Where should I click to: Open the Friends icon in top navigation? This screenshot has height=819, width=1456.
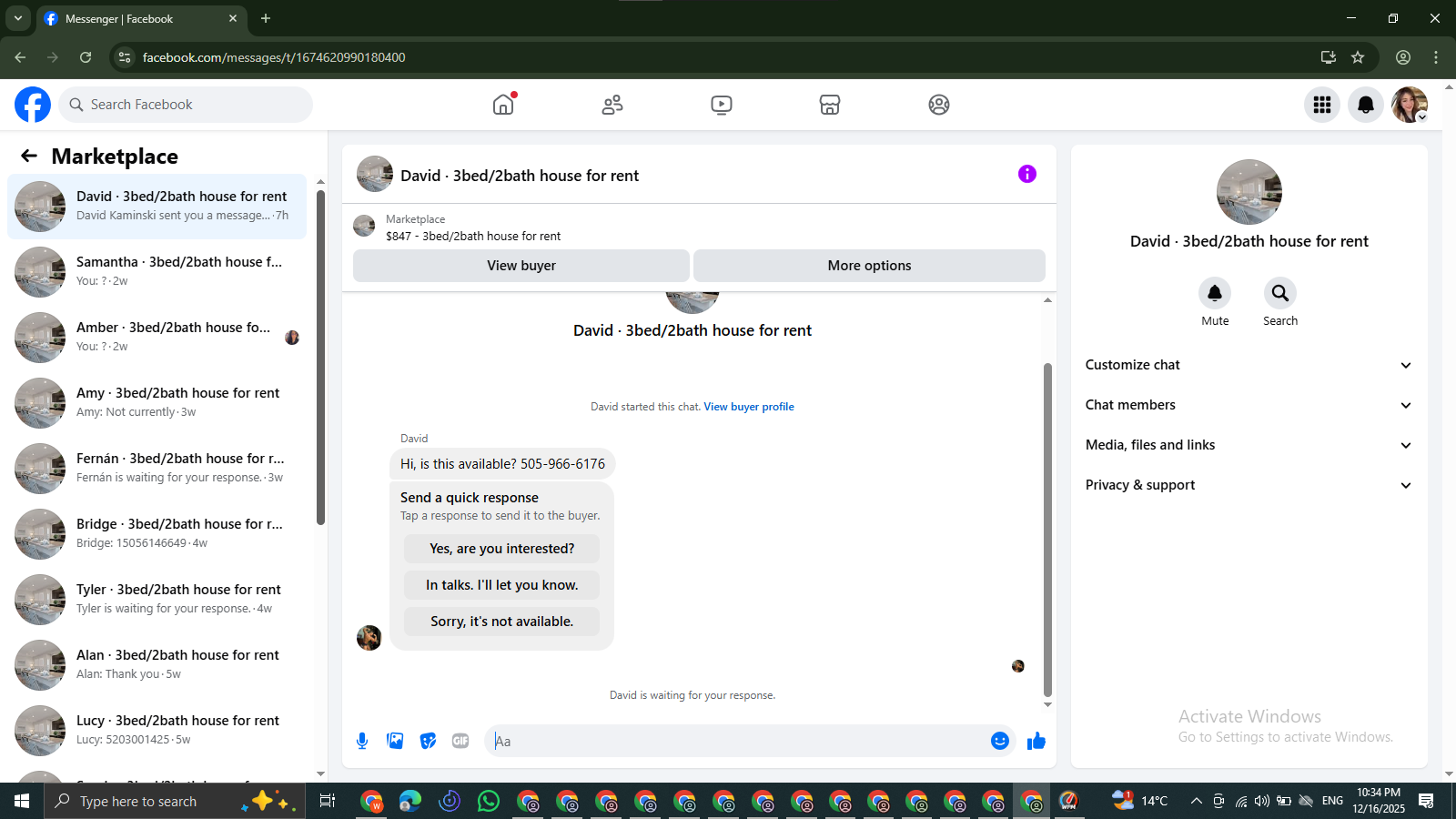(612, 105)
